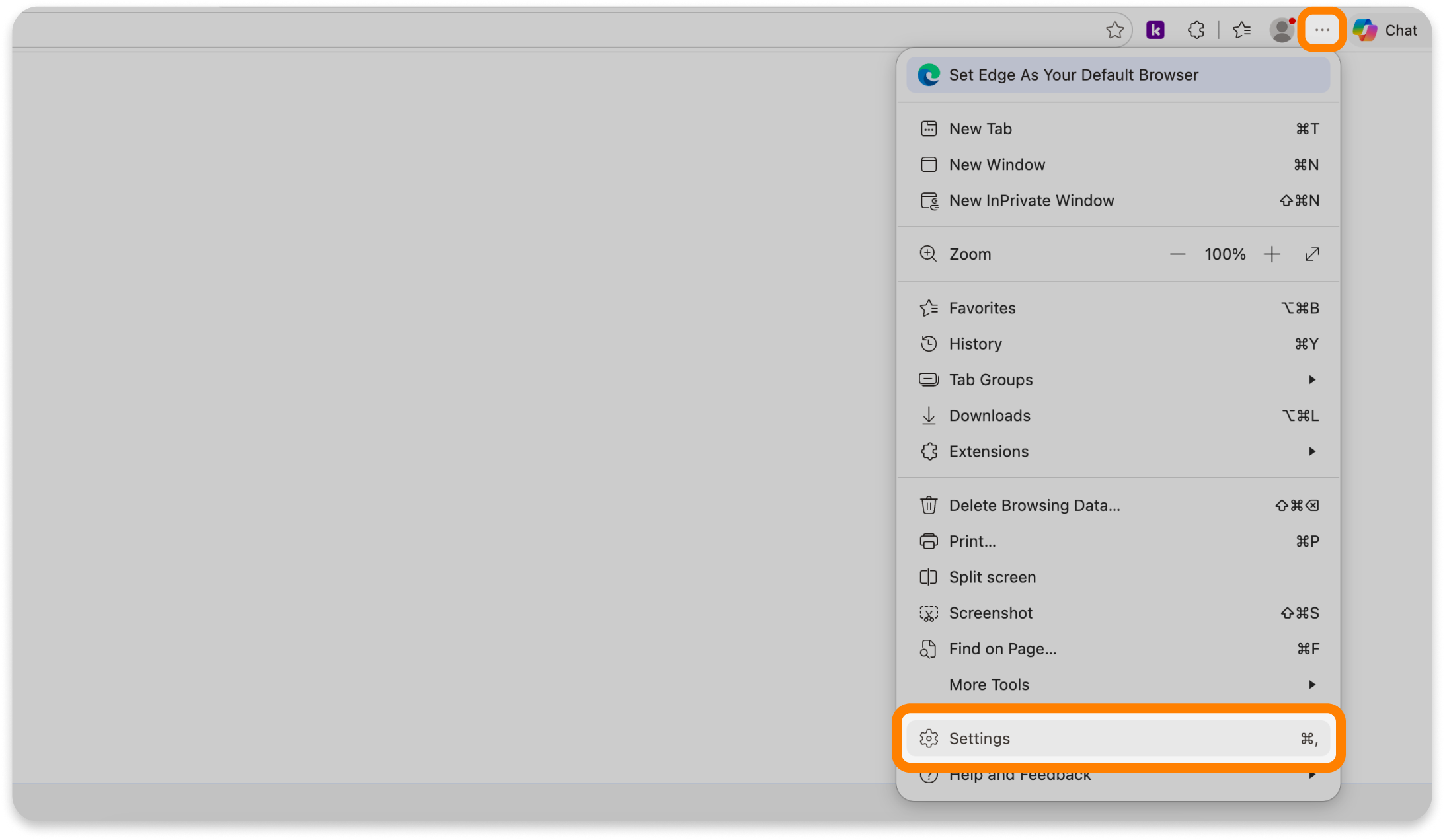The height and width of the screenshot is (840, 1445).
Task: Click the New Window icon in menu
Action: click(x=929, y=165)
